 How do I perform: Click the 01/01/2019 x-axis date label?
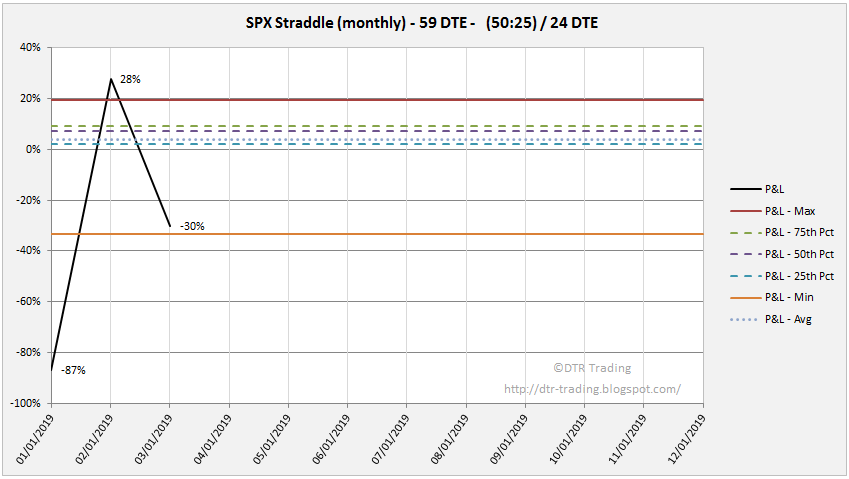coord(34,439)
